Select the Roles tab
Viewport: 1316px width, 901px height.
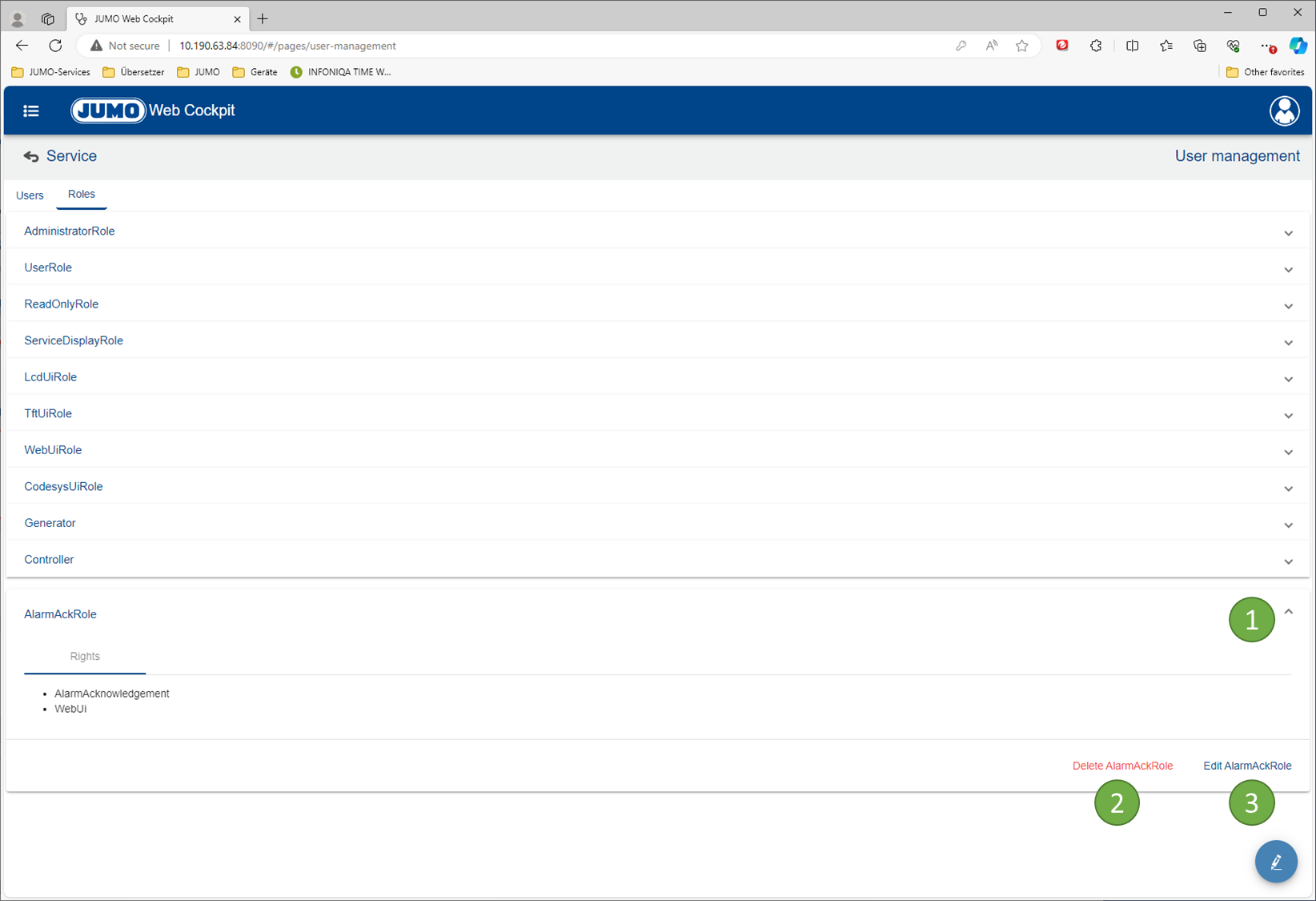(x=82, y=195)
